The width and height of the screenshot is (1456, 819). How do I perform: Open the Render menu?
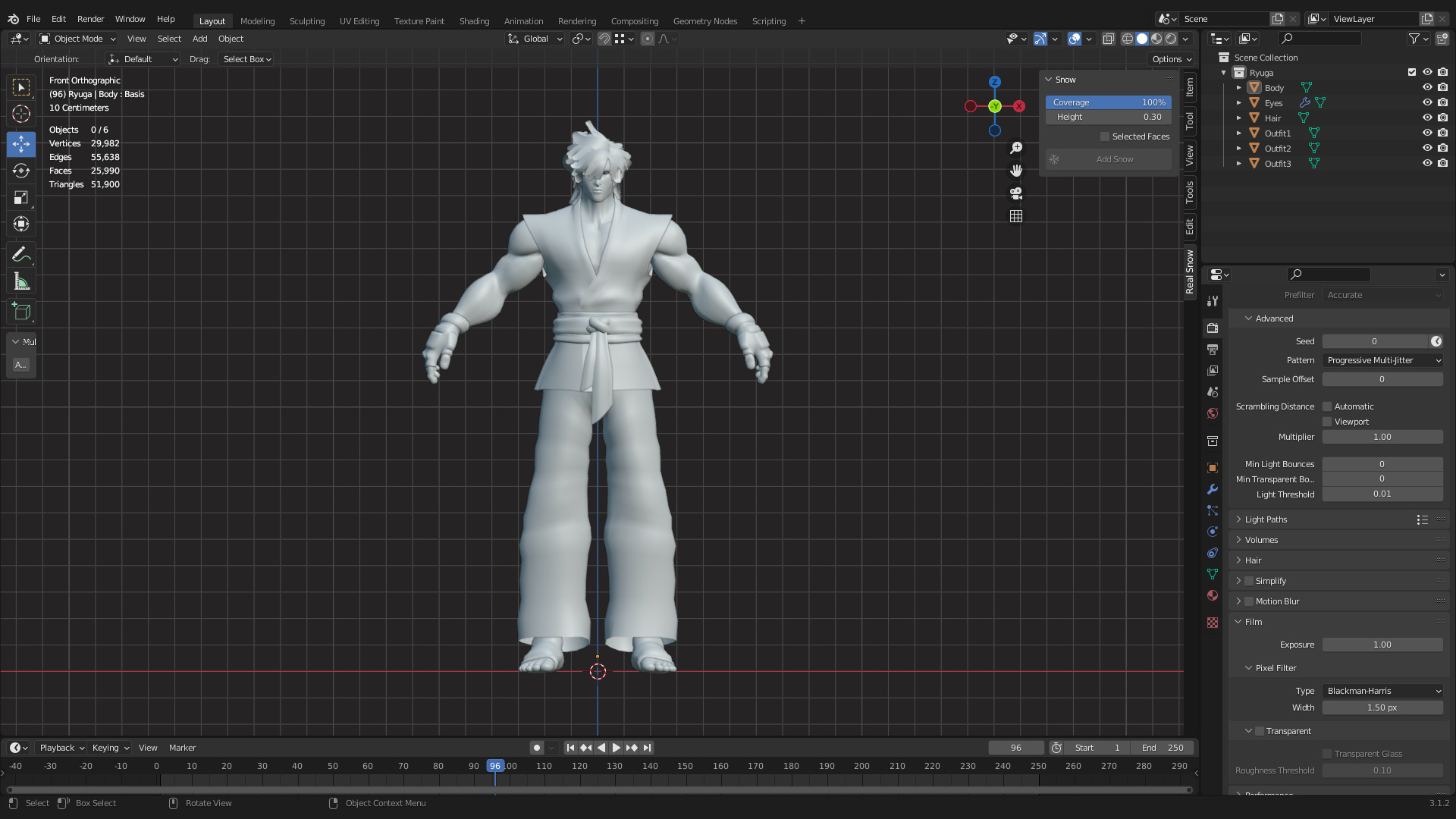pos(90,19)
